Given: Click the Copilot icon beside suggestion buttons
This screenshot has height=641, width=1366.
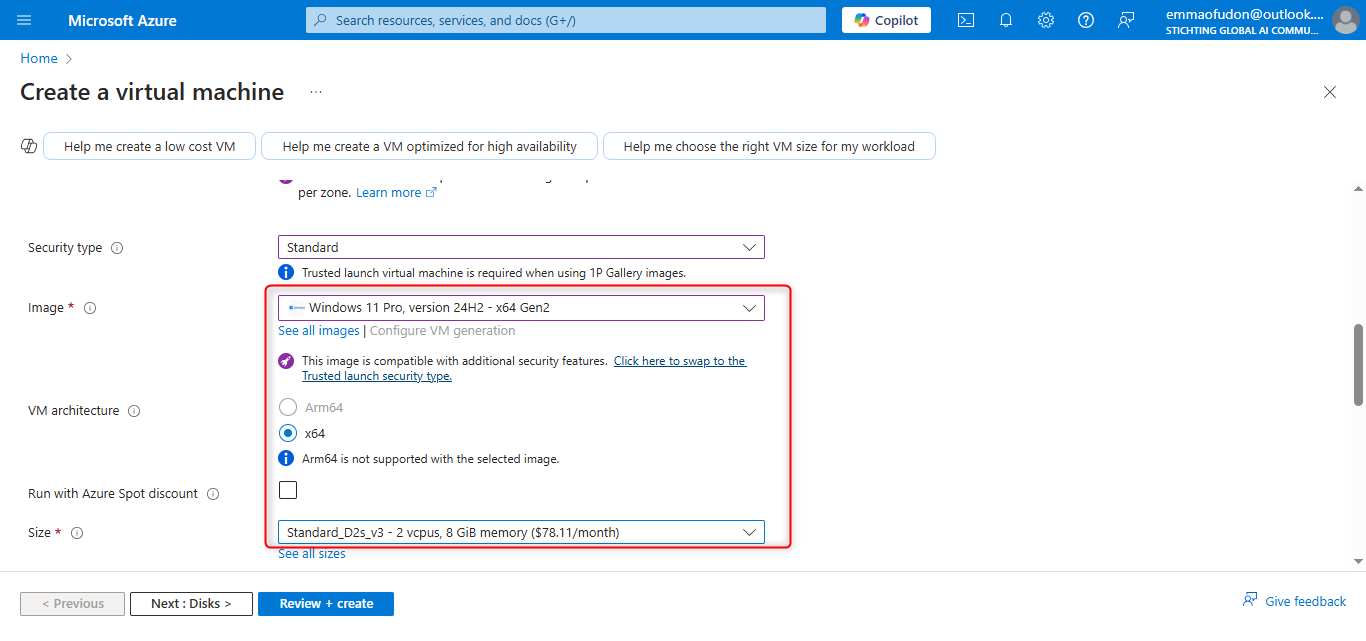Looking at the screenshot, I should (29, 147).
